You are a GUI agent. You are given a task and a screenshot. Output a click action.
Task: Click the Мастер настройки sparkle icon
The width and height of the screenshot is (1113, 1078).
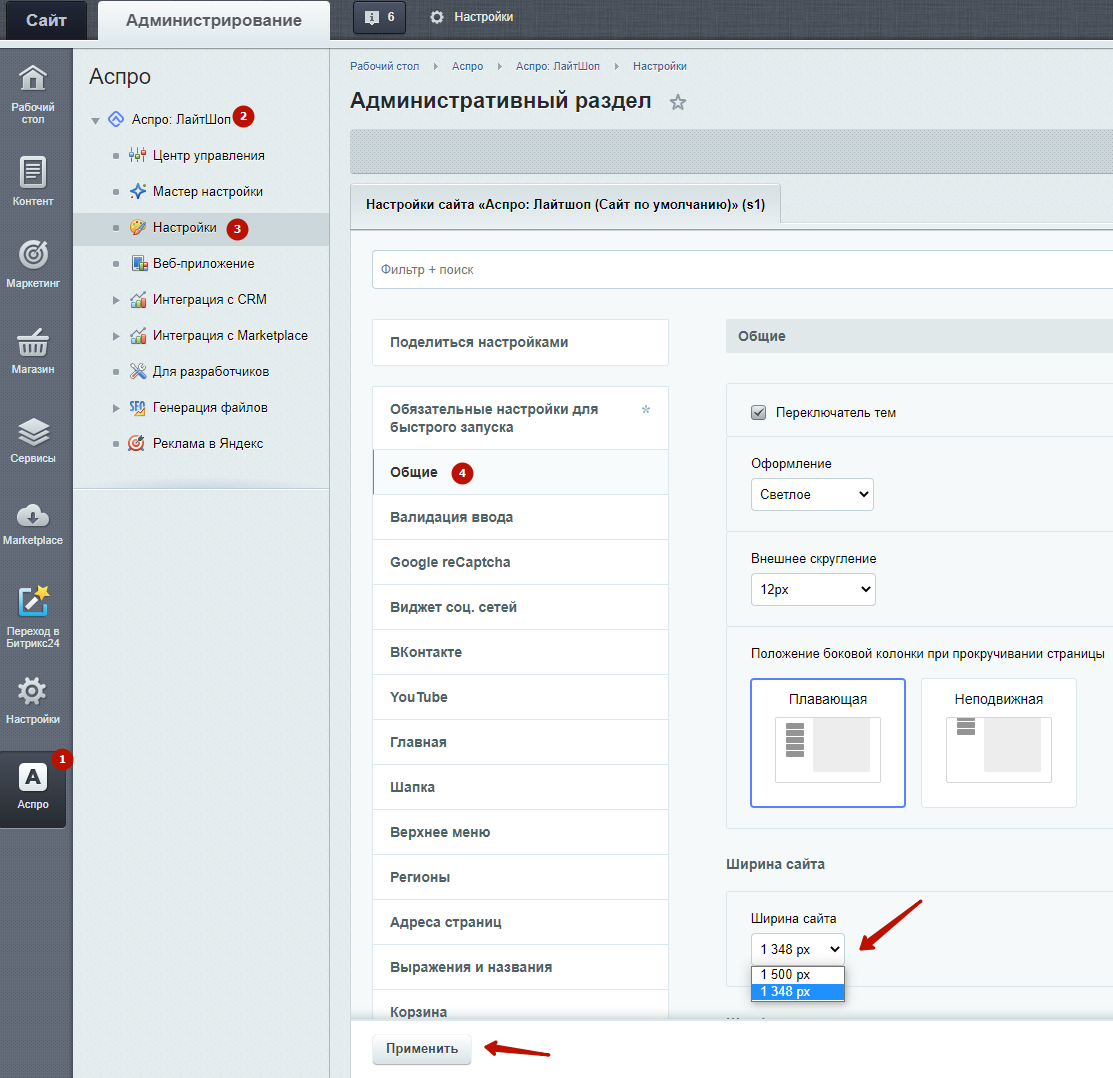[x=138, y=191]
